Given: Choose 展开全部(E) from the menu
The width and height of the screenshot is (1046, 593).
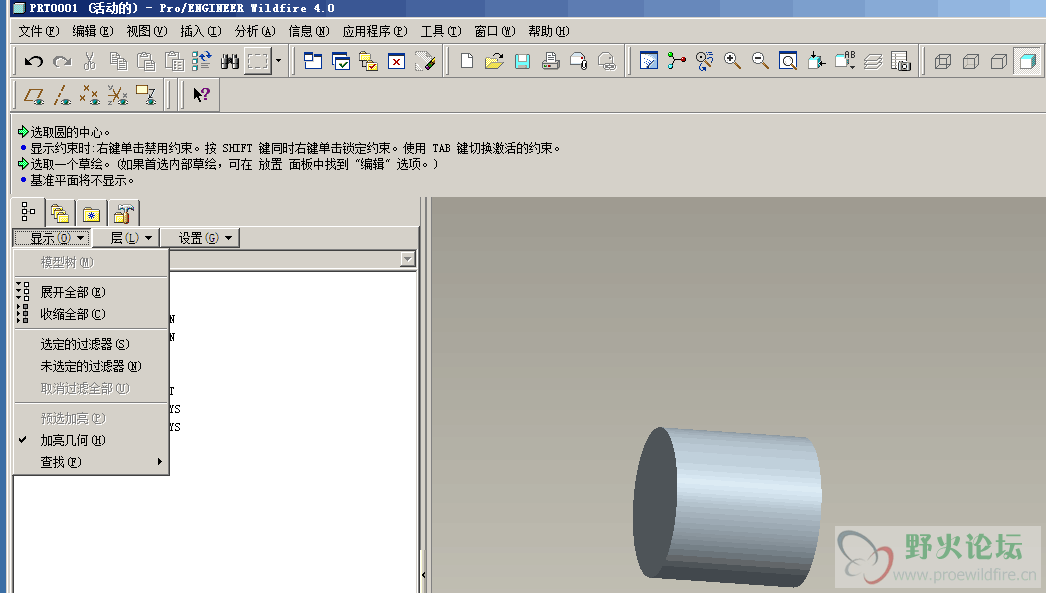Looking at the screenshot, I should click(x=91, y=292).
